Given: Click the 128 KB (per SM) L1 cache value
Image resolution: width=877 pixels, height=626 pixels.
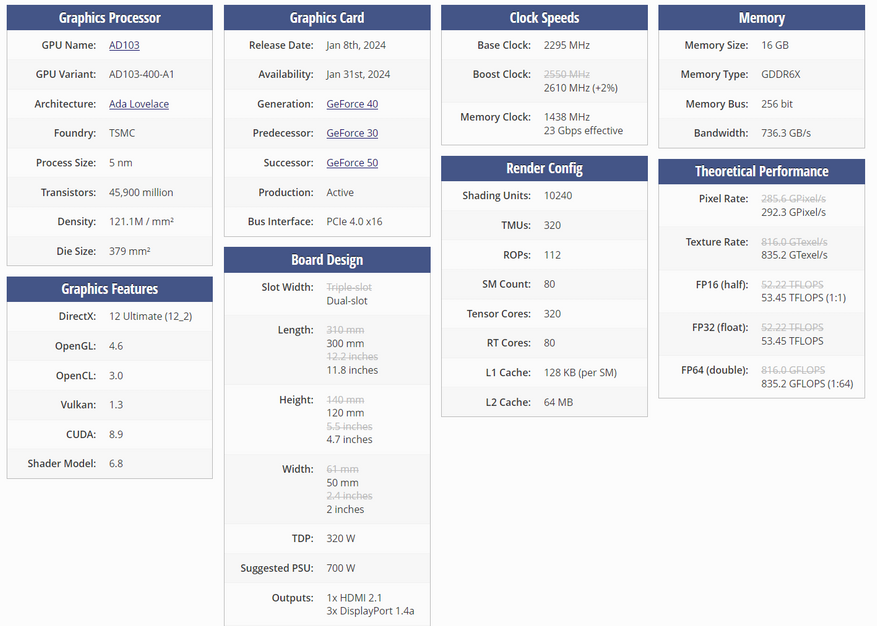Looking at the screenshot, I should tap(580, 373).
